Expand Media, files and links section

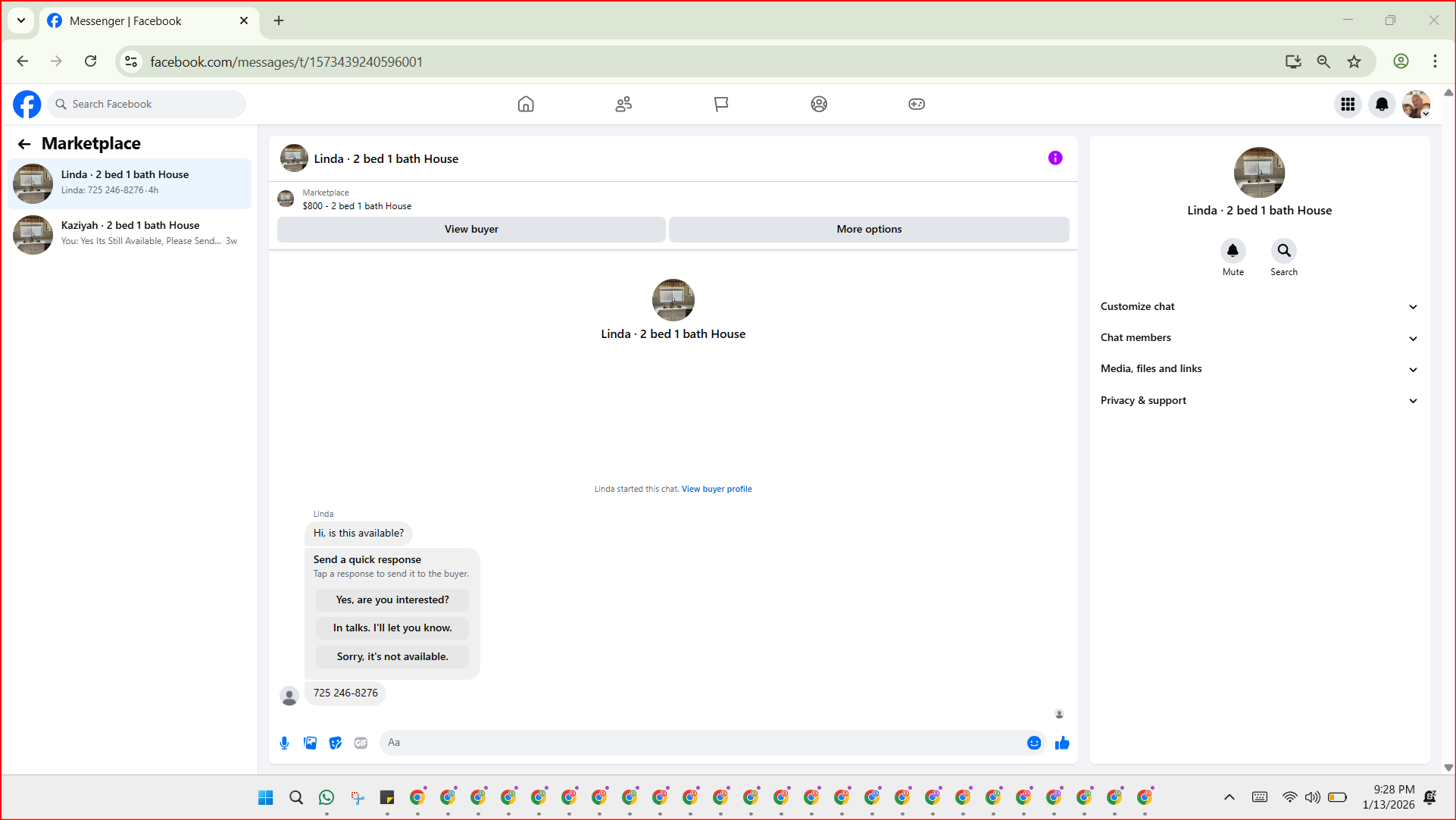[x=1258, y=368]
